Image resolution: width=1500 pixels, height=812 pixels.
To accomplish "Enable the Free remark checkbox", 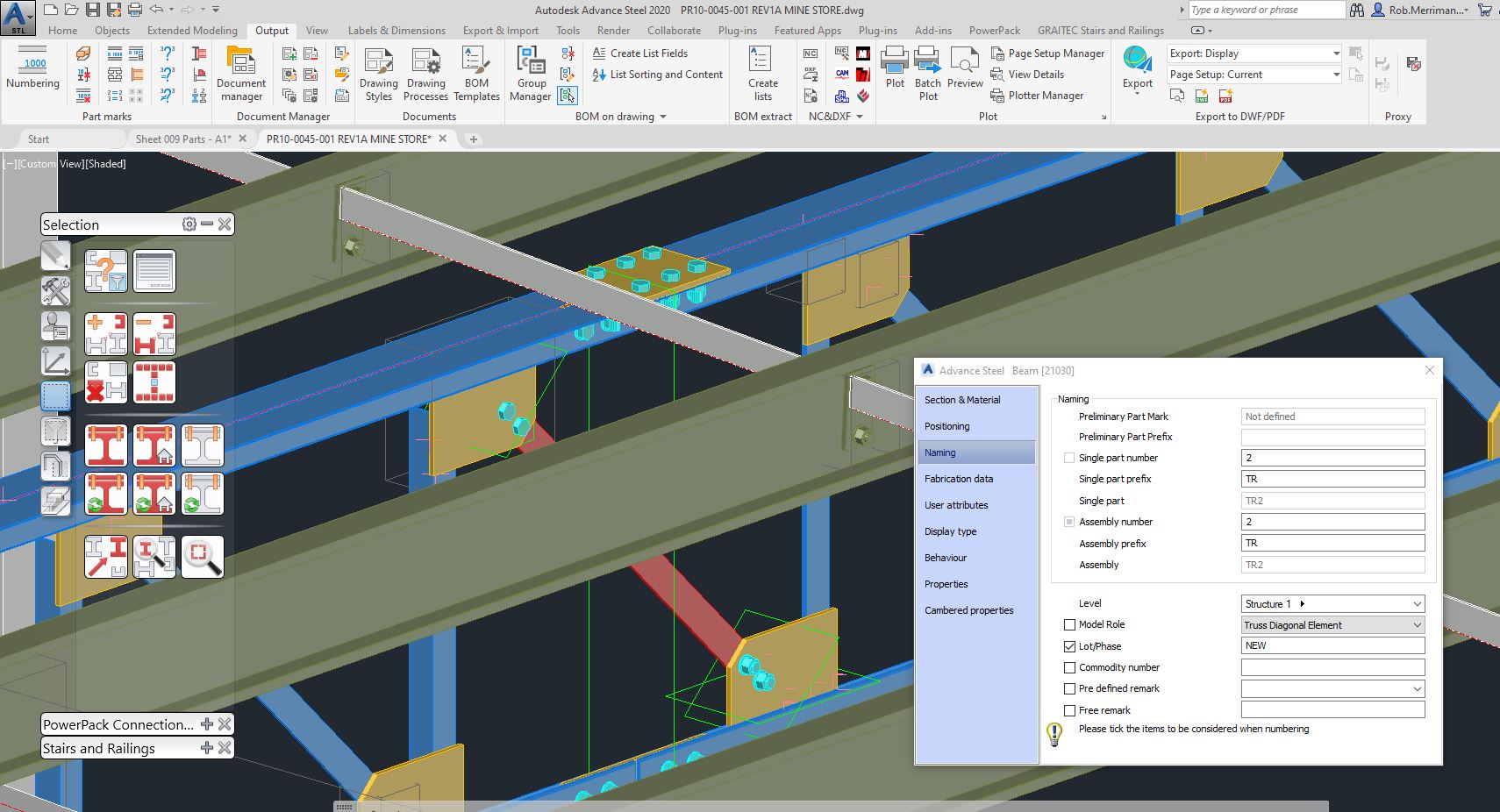I will [1069, 710].
